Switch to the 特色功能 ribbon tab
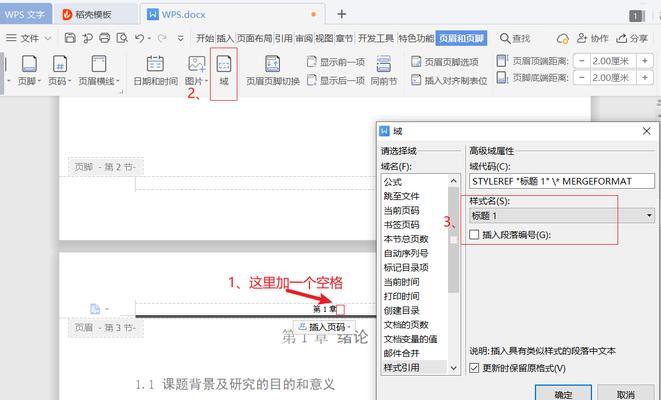This screenshot has height=400, width=661. pyautogui.click(x=416, y=38)
